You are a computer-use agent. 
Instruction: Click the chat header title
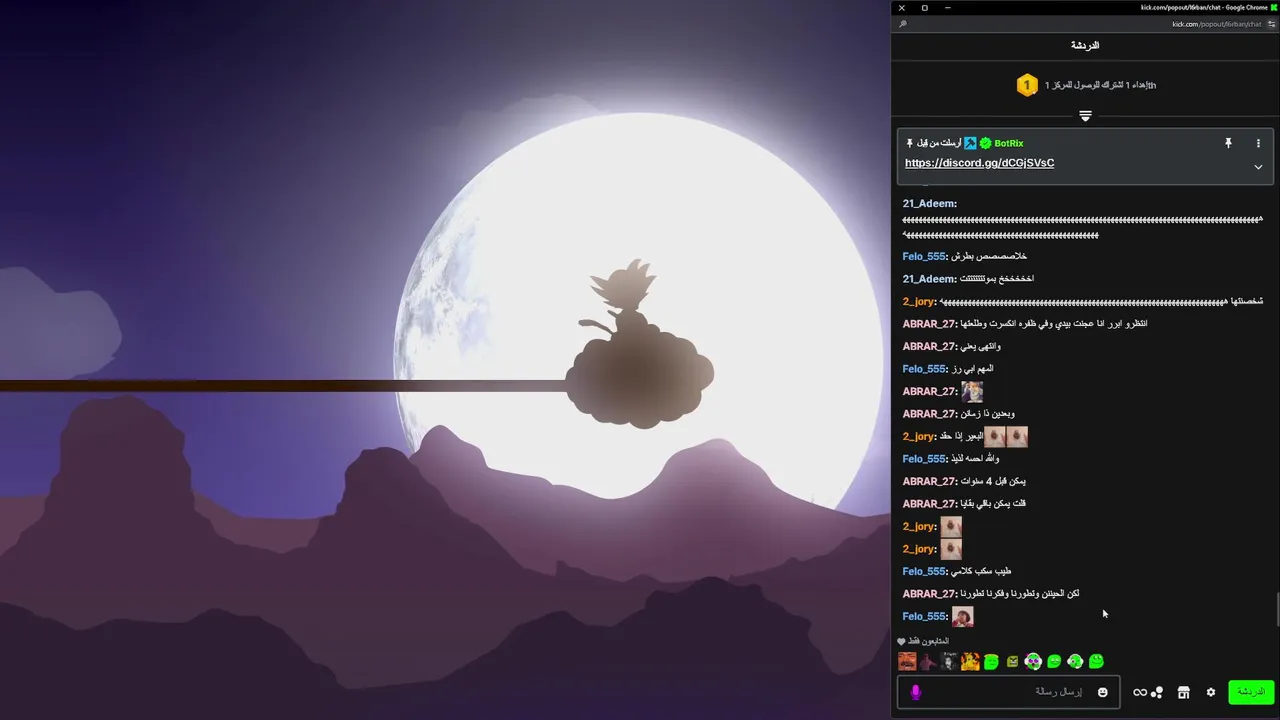click(1085, 46)
